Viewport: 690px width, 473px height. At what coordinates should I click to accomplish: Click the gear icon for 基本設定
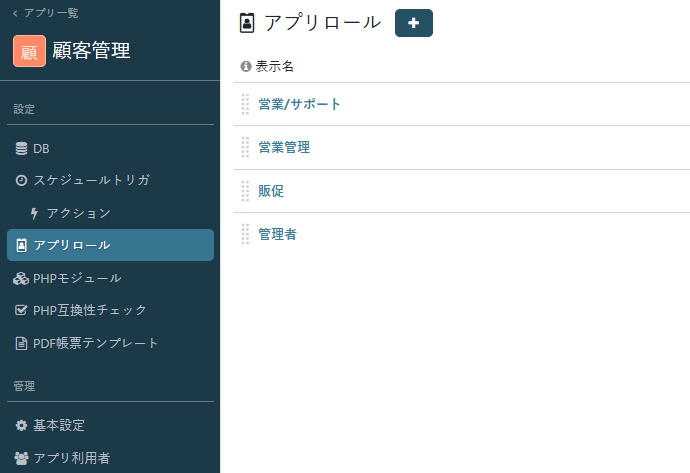(21, 425)
